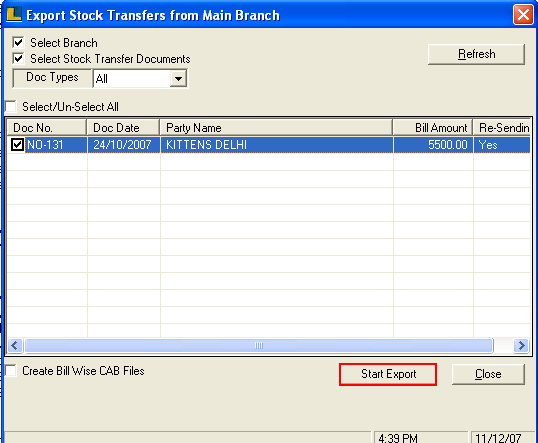
Task: Click the application icon in title bar
Action: [14, 15]
